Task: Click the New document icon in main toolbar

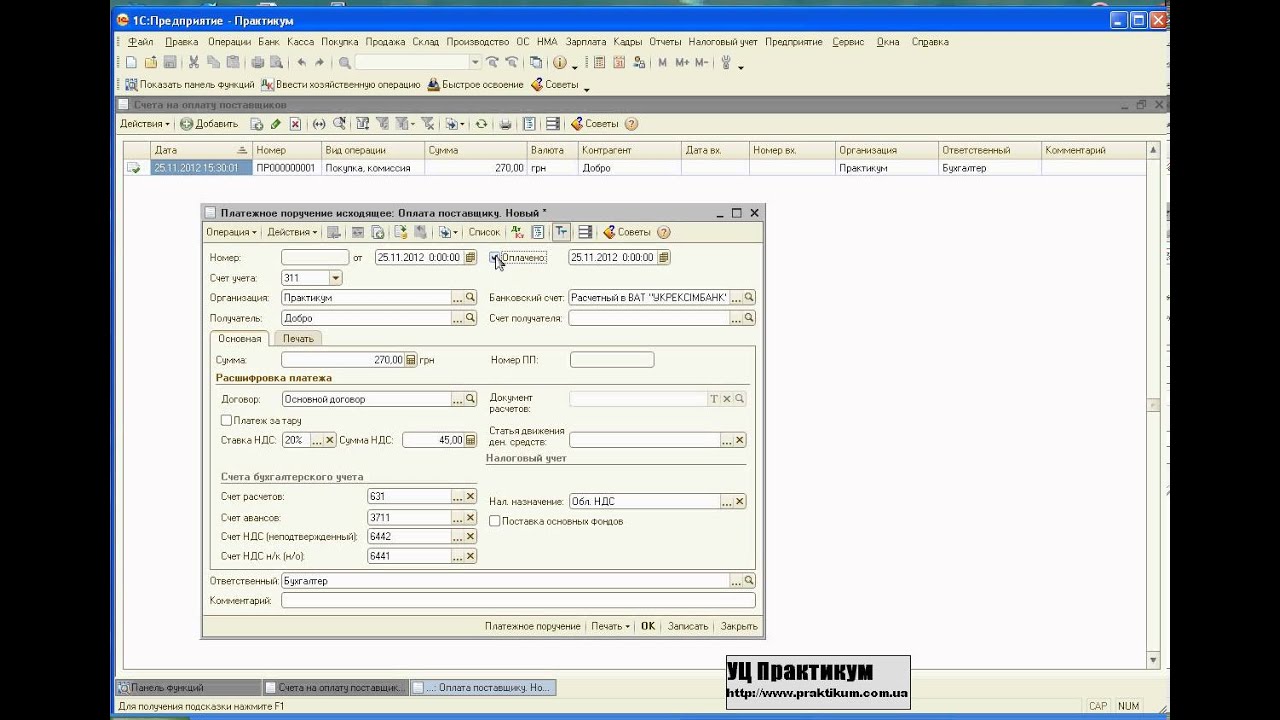Action: (133, 63)
